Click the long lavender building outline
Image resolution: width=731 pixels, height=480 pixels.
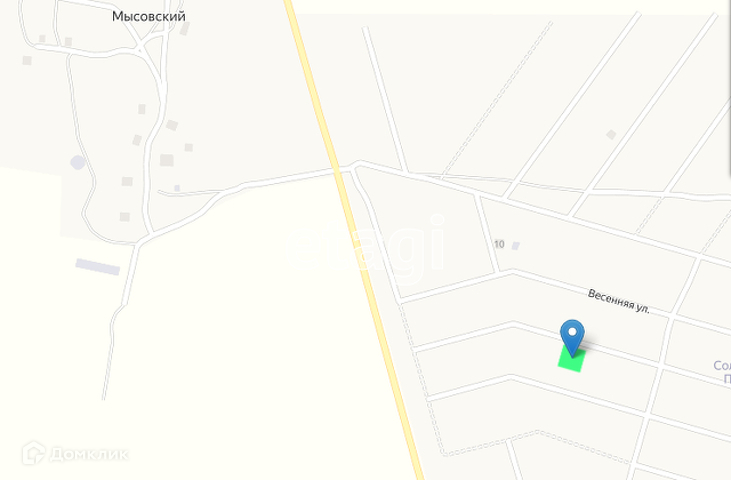click(x=98, y=267)
